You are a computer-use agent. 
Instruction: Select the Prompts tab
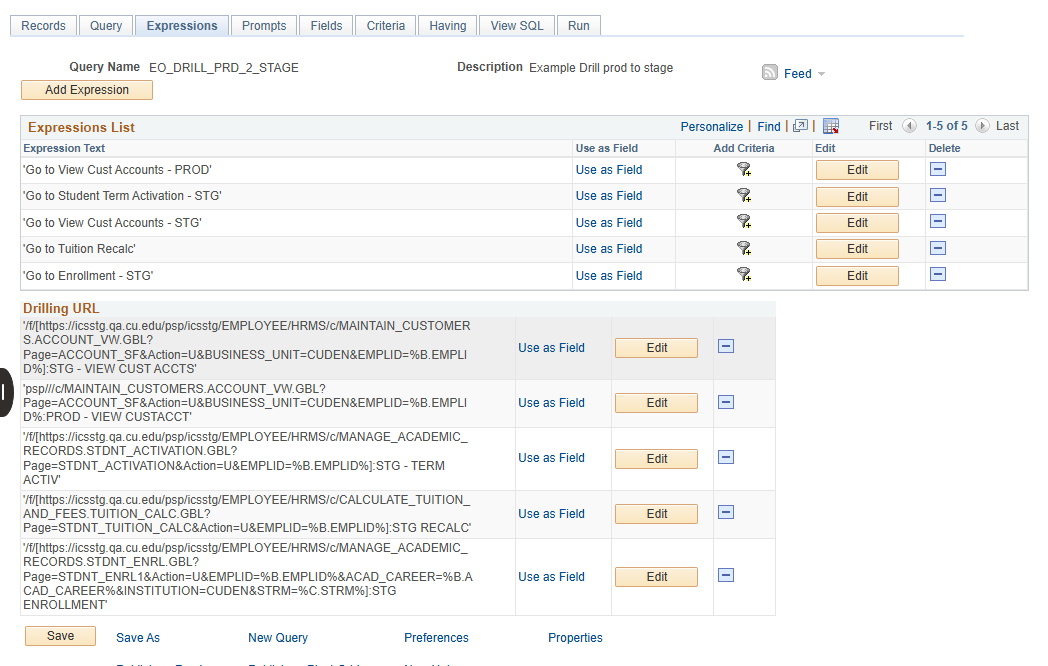[x=264, y=26]
